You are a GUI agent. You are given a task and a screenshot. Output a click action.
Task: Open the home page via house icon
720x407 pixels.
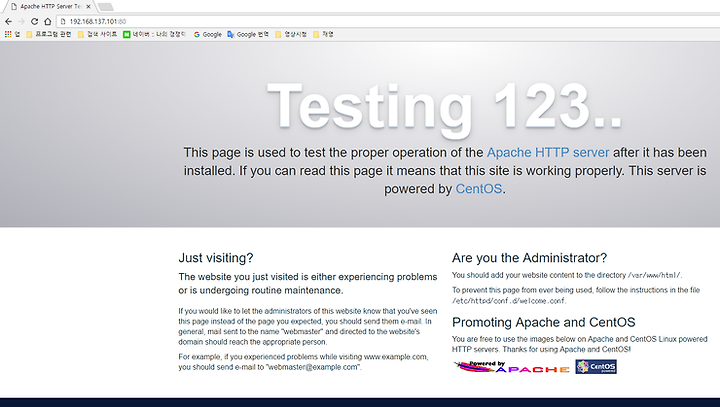pos(48,21)
